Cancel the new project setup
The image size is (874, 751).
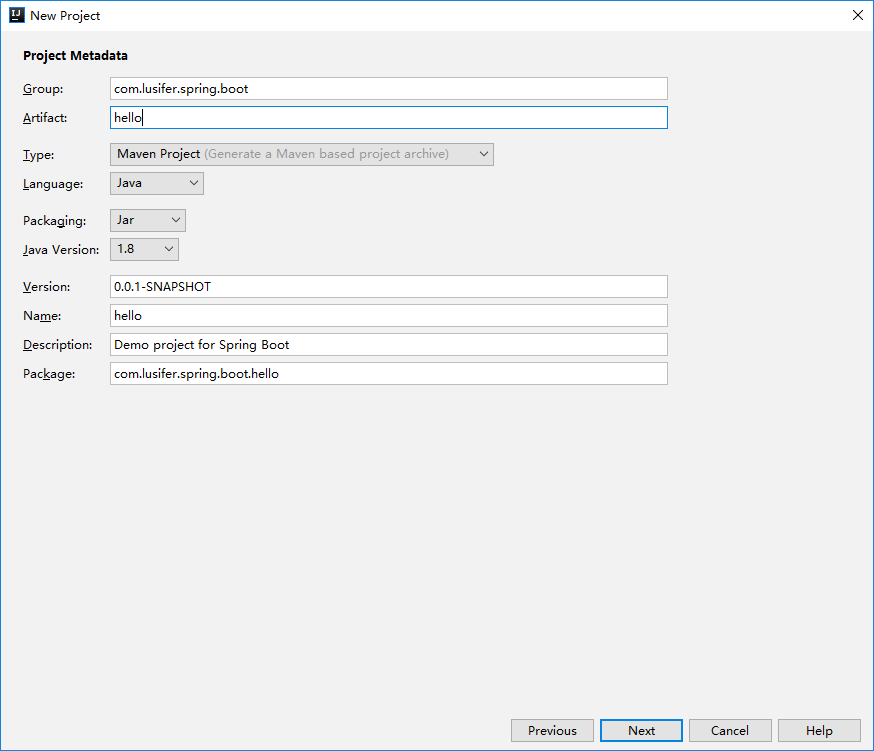point(730,731)
